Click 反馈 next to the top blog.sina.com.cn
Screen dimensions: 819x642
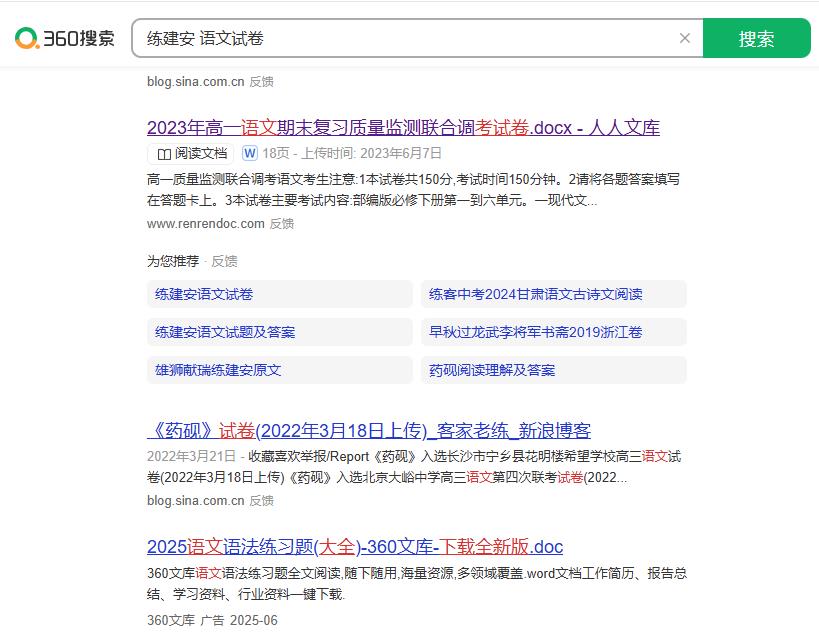pos(262,81)
